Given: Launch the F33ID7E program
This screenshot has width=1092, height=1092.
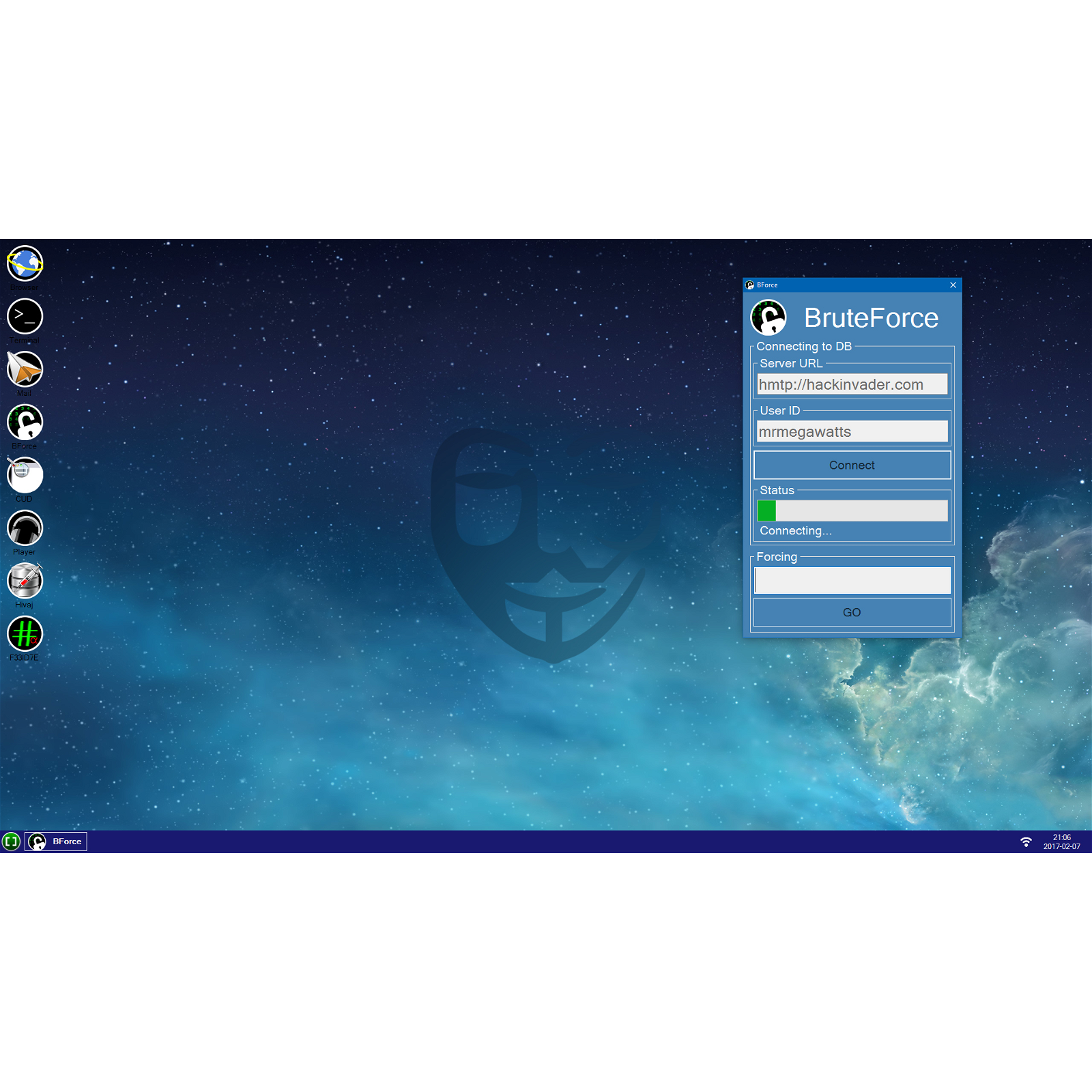Looking at the screenshot, I should [25, 635].
